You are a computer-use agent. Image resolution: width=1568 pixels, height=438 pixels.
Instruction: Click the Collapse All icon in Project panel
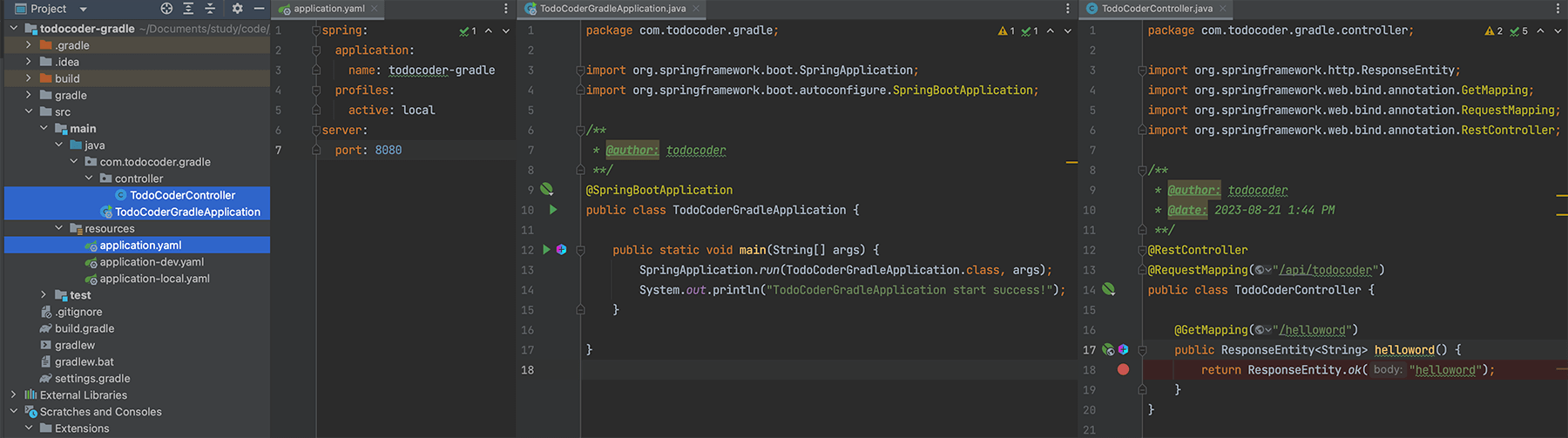pyautogui.click(x=210, y=9)
